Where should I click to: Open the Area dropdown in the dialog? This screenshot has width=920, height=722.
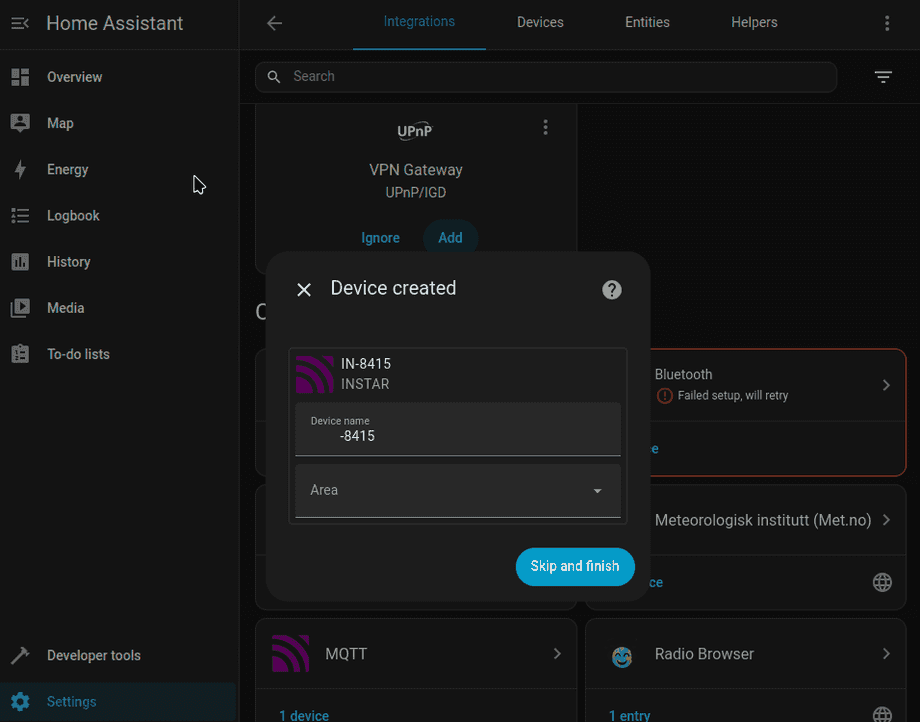(x=597, y=491)
